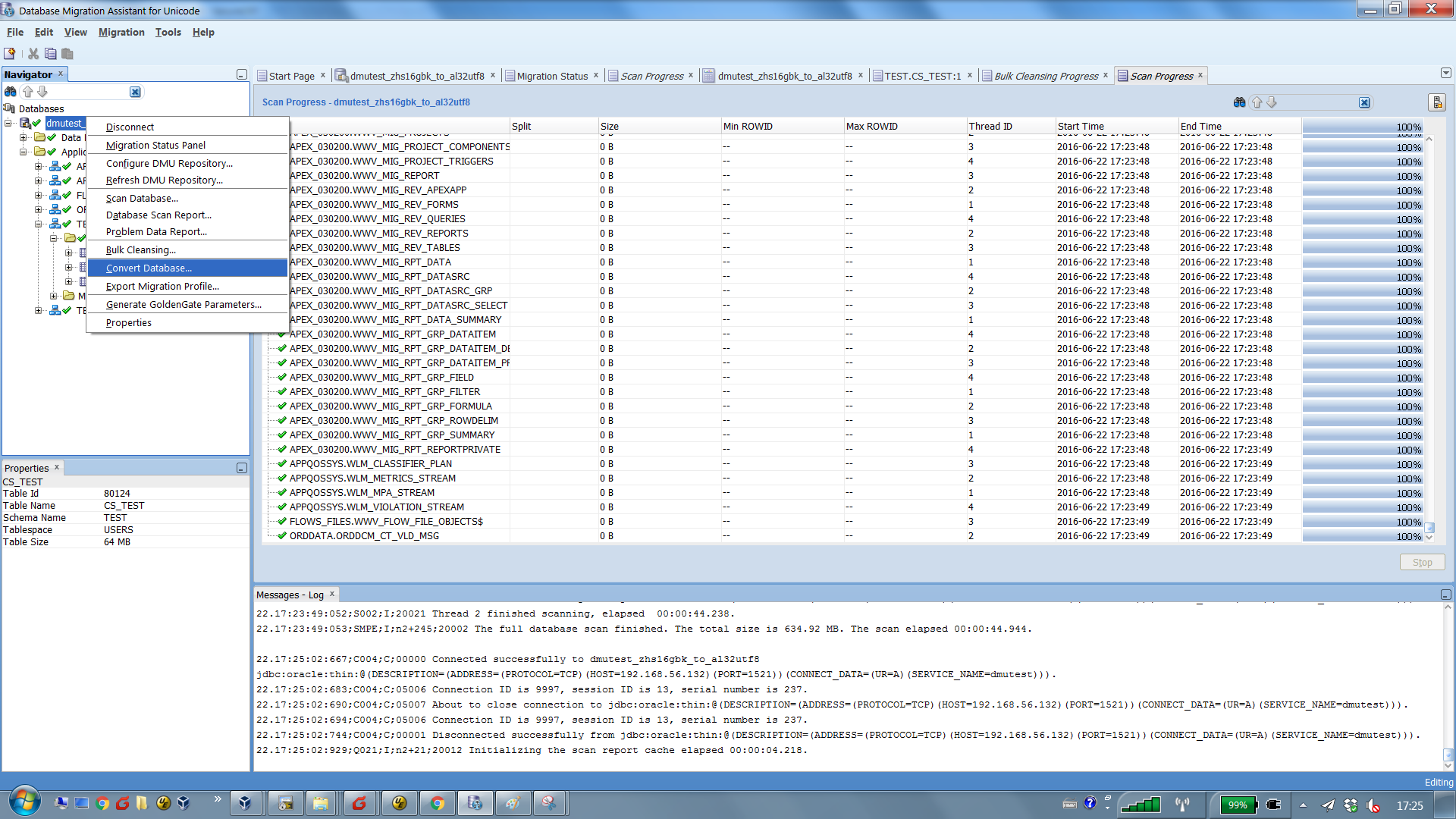This screenshot has height=819, width=1456.
Task: Click Navigator find previous up arrow
Action: 28,92
